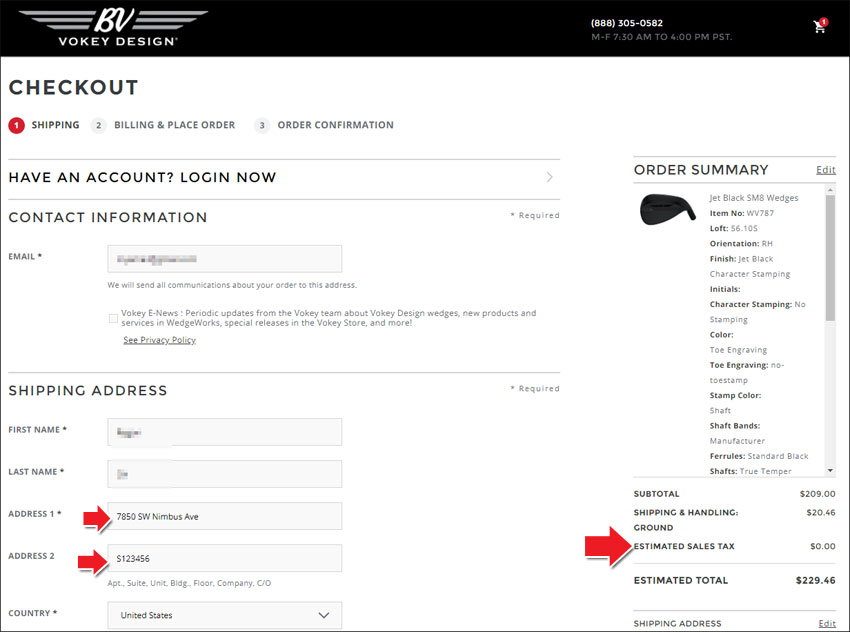Click the Shipping & Handling amount $20.46
Viewport: 850px width, 632px height.
(821, 512)
